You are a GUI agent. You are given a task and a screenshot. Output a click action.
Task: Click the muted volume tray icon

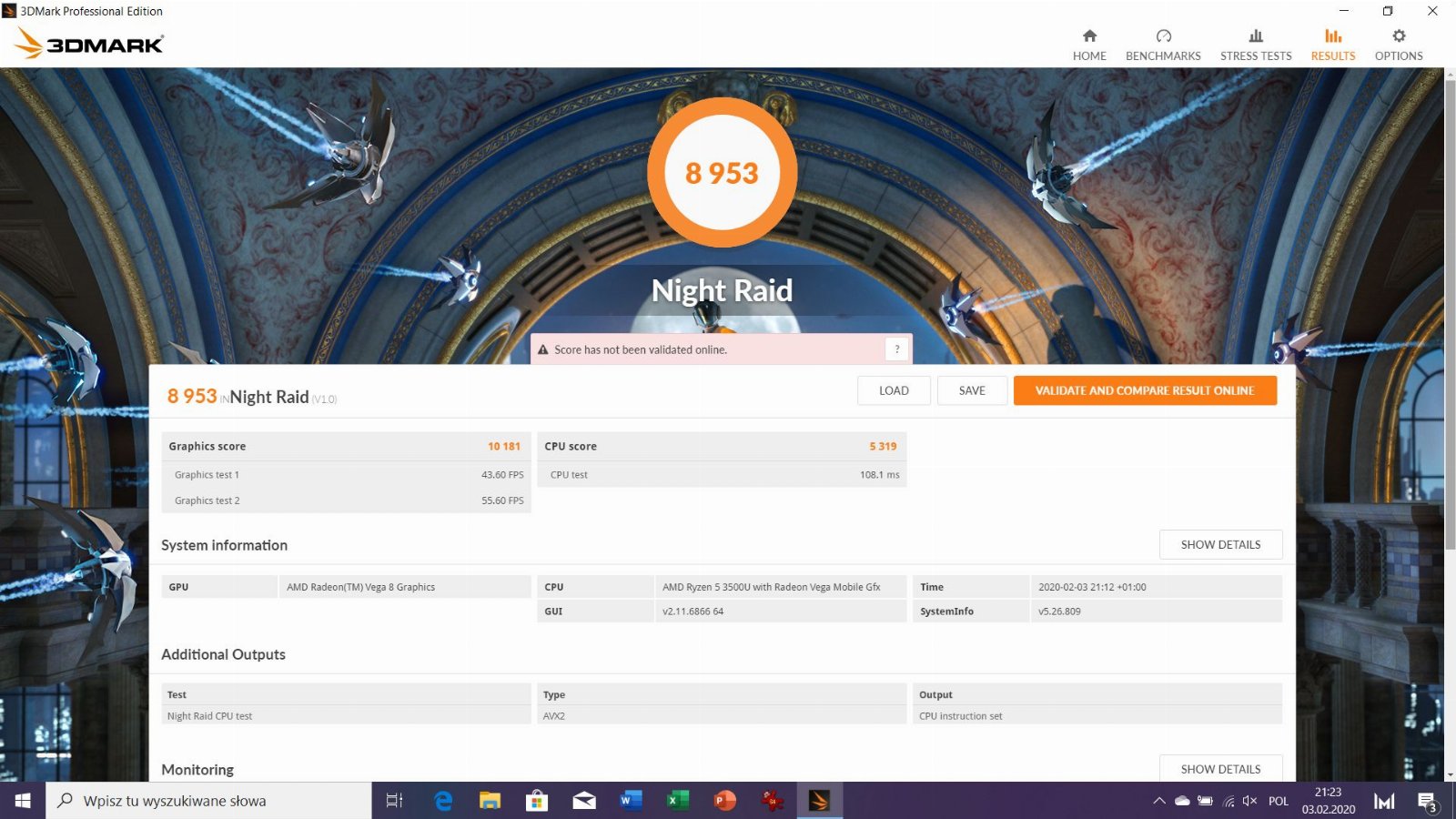1250,802
